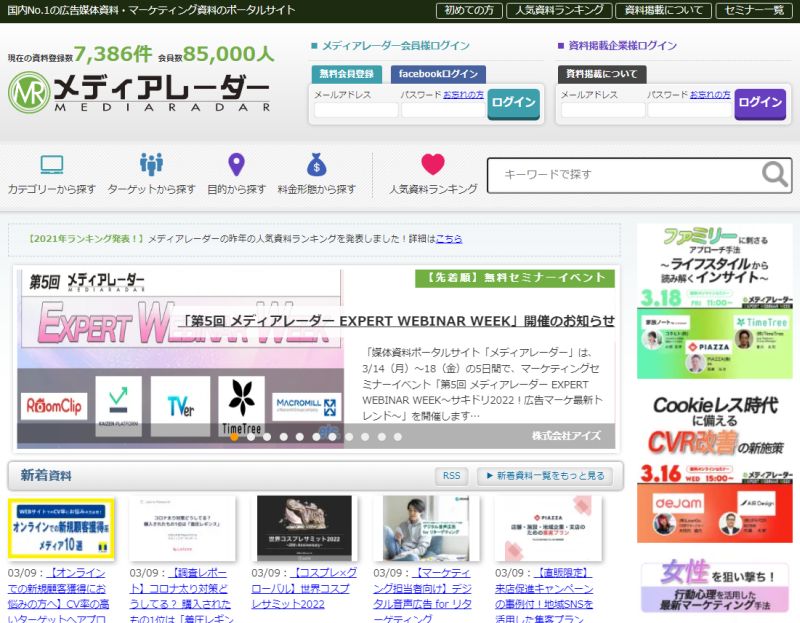Click MACROMILL logo in webinar banner
This screenshot has height=623, width=800.
click(306, 406)
